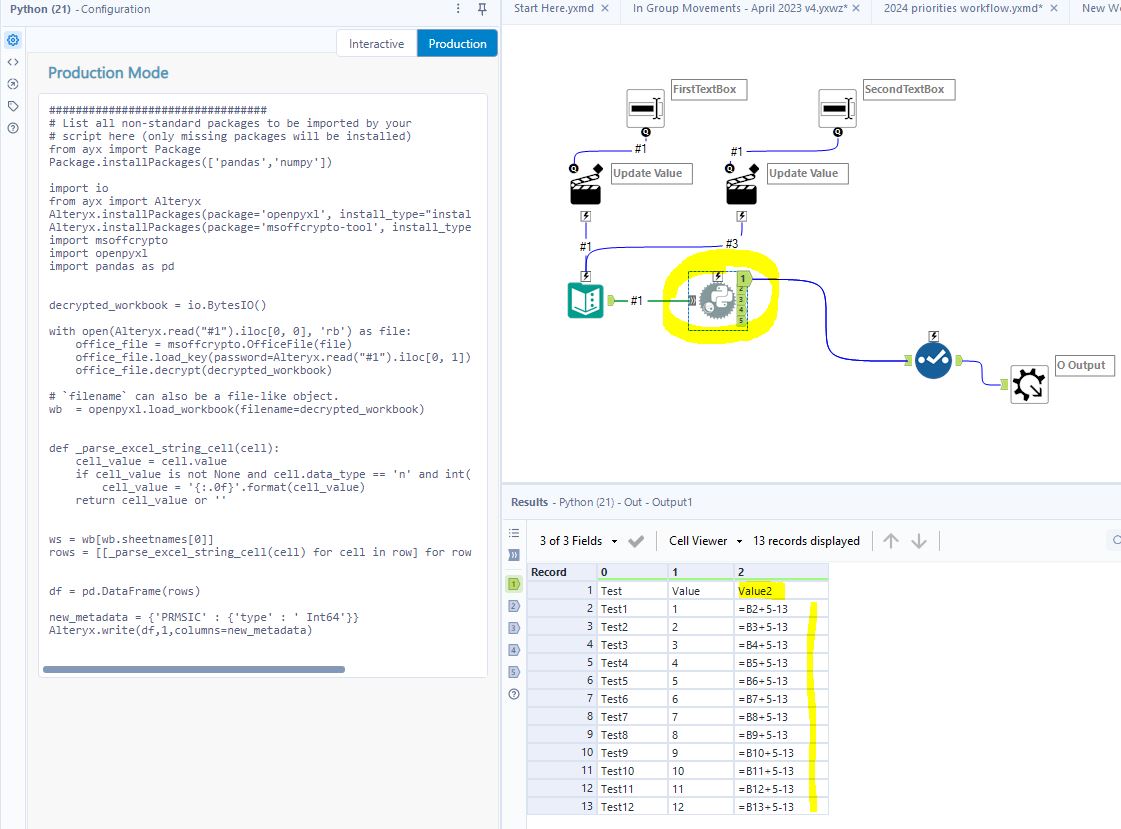
Task: Switch to Start Here.yxmd tab
Action: click(x=553, y=8)
